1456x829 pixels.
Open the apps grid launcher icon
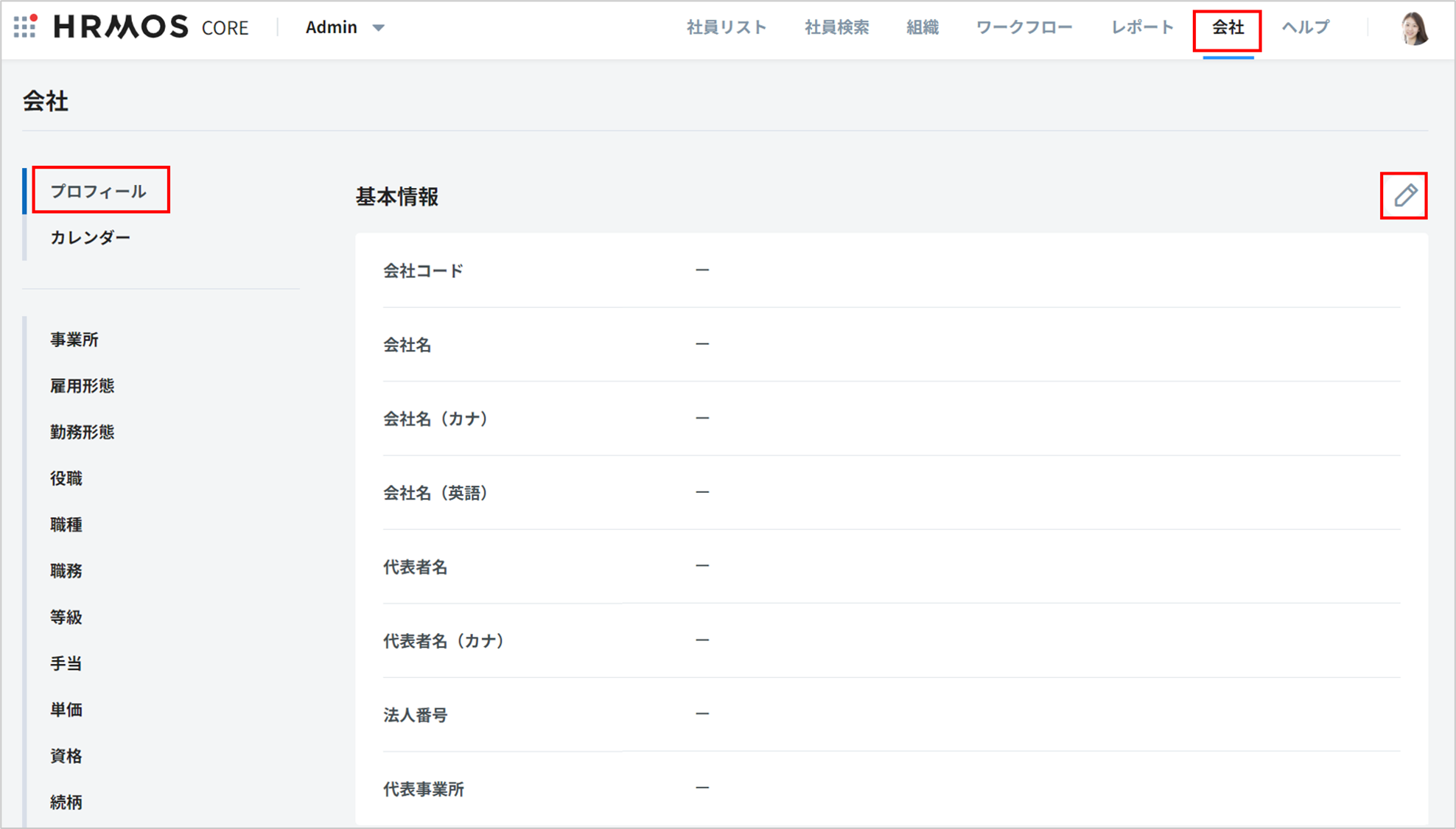click(x=25, y=27)
